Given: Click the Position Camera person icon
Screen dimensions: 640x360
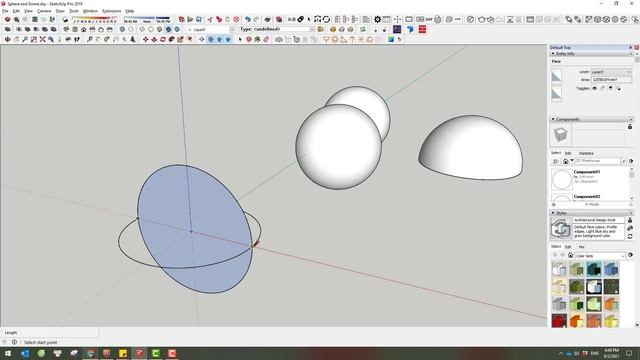Looking at the screenshot, I should tap(60, 39).
